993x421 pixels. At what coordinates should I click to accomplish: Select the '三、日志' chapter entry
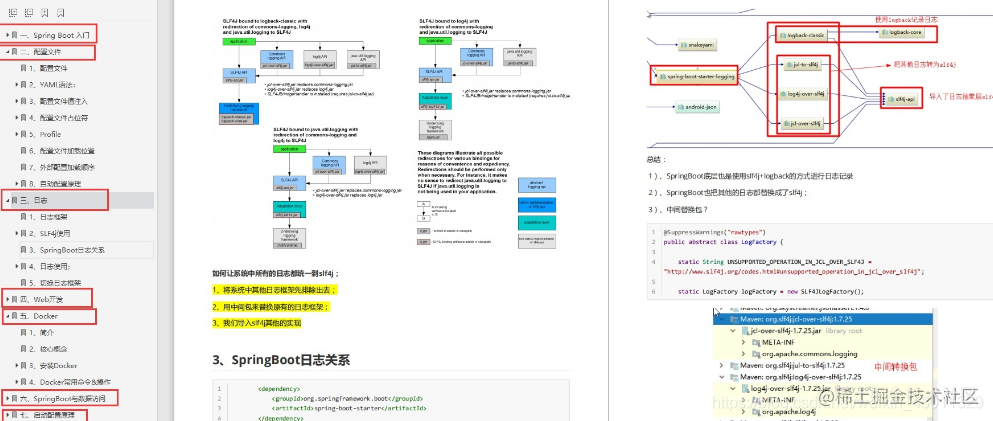point(34,201)
